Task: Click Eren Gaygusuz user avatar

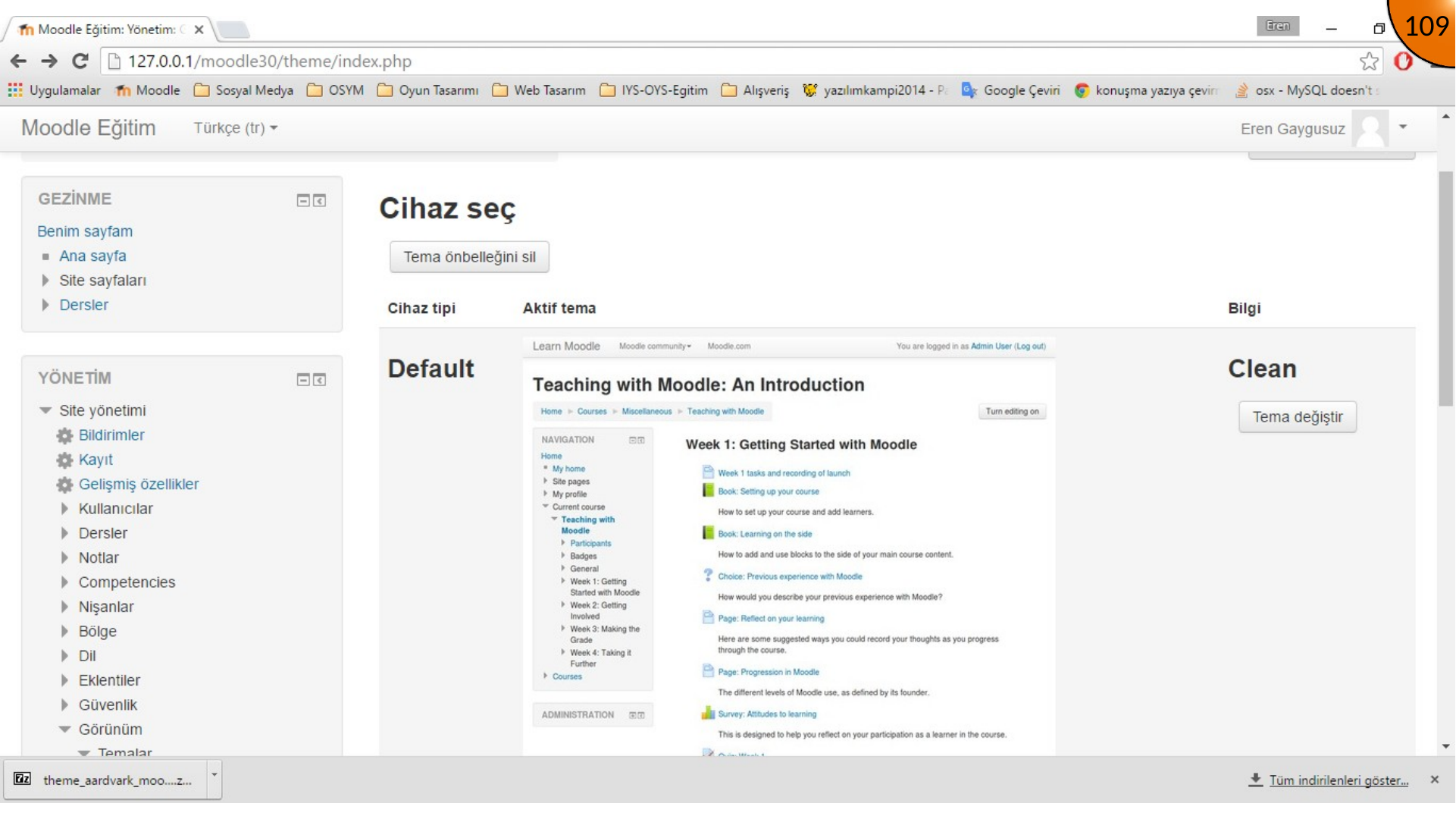Action: 1370,129
